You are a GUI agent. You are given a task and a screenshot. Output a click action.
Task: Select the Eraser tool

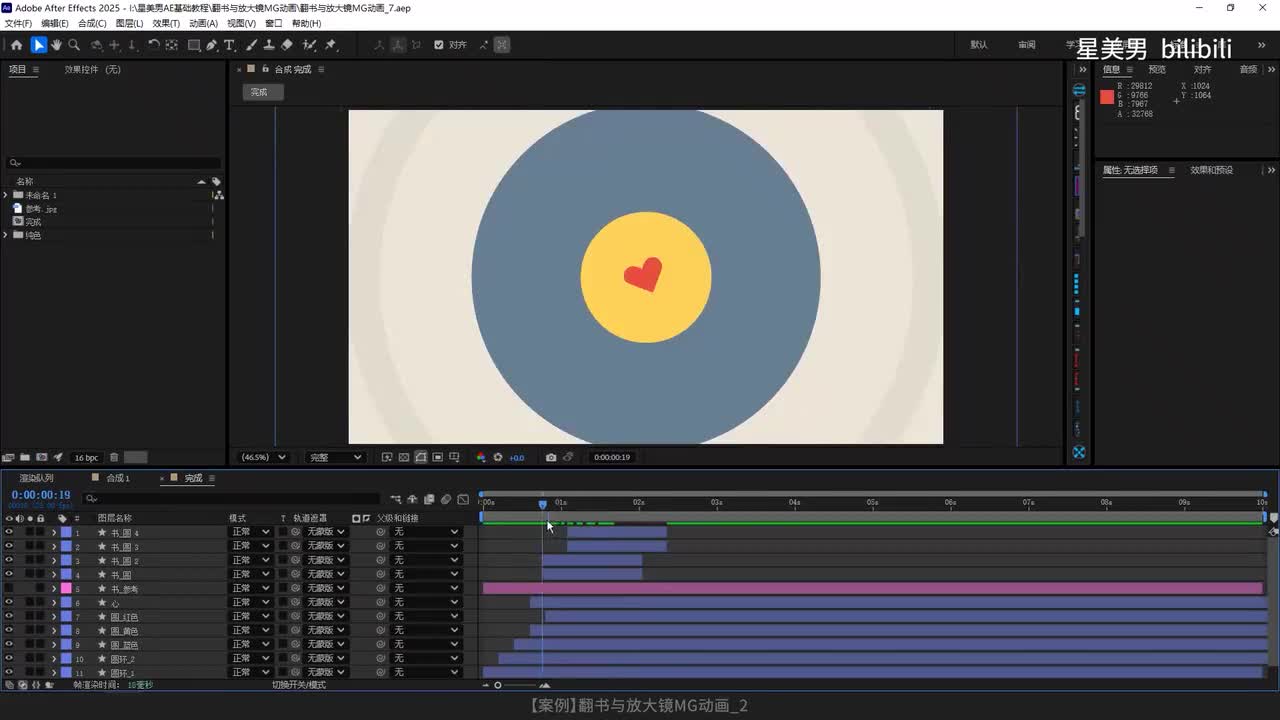[x=287, y=45]
